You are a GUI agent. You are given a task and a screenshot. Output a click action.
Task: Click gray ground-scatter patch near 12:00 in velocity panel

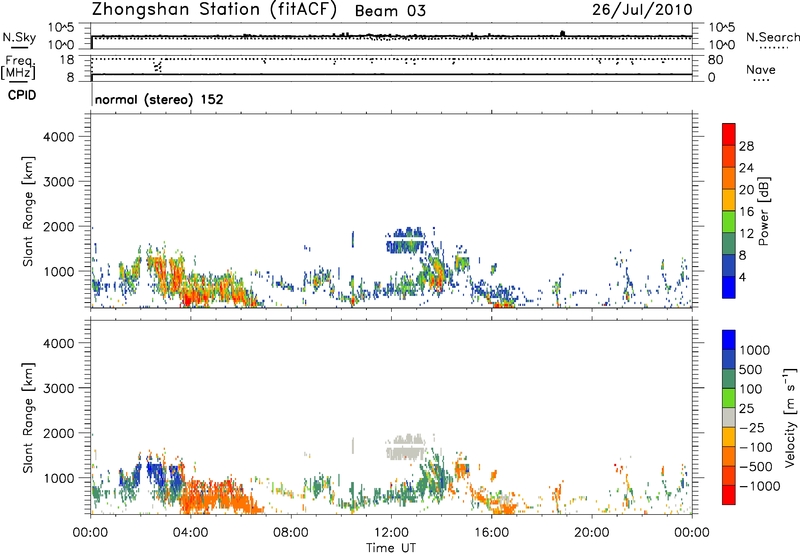pos(406,447)
